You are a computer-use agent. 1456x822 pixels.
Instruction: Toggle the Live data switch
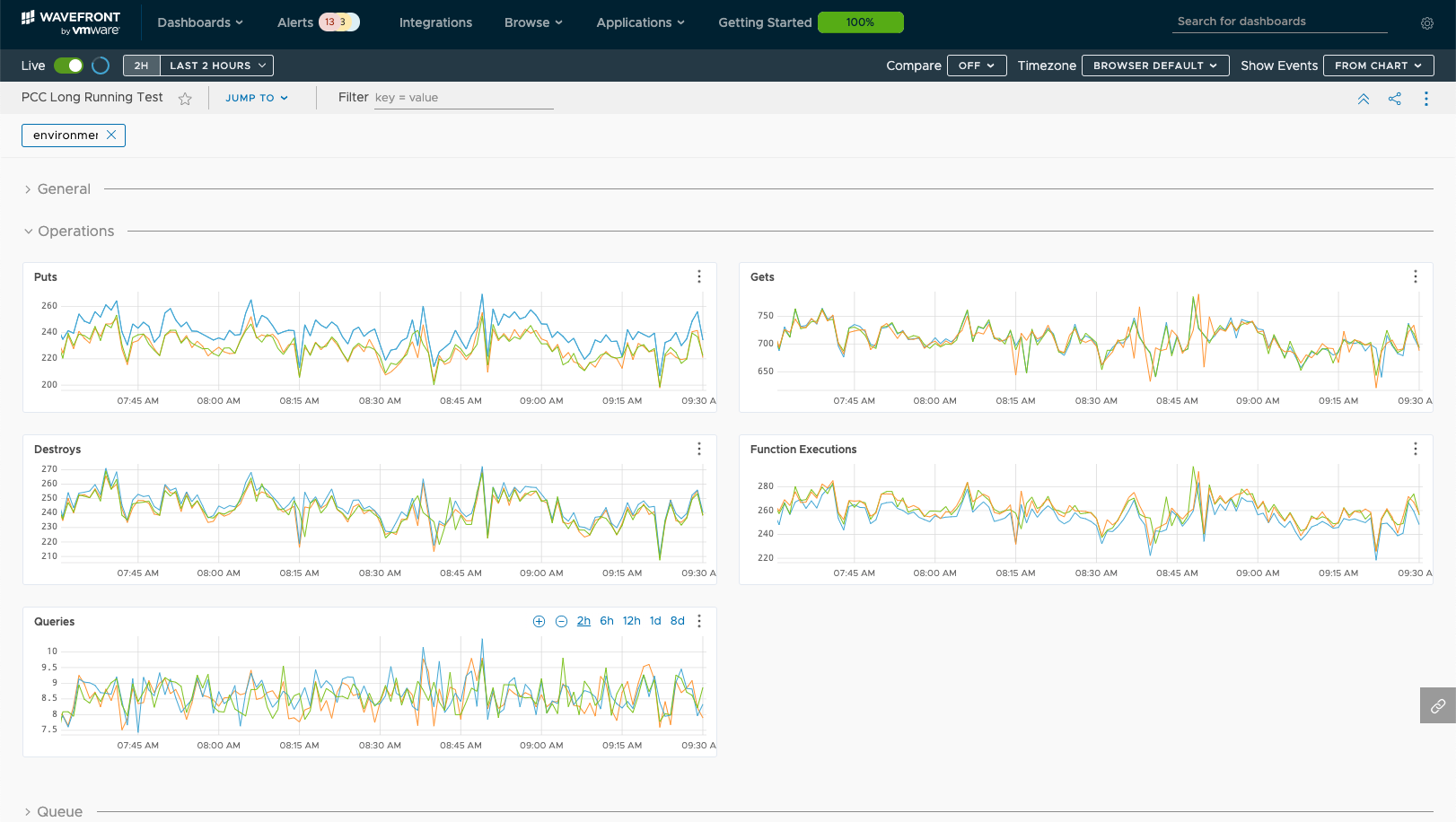click(x=68, y=66)
